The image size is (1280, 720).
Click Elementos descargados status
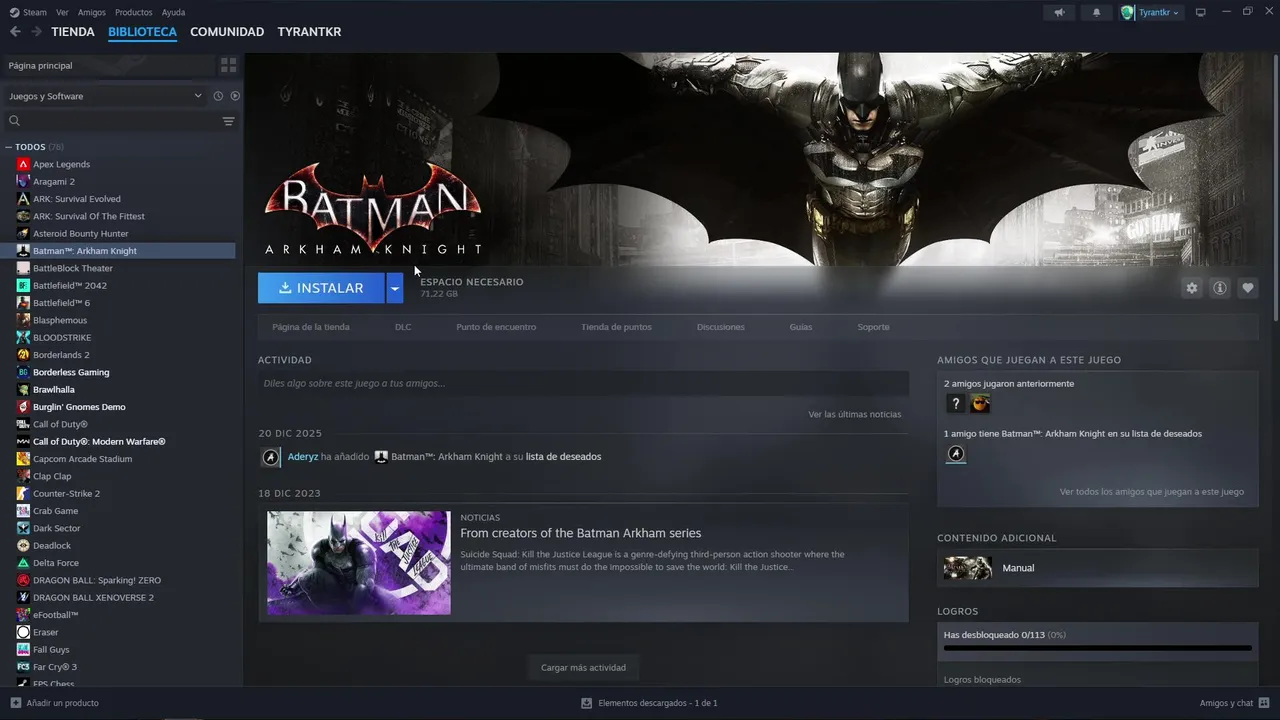(649, 703)
